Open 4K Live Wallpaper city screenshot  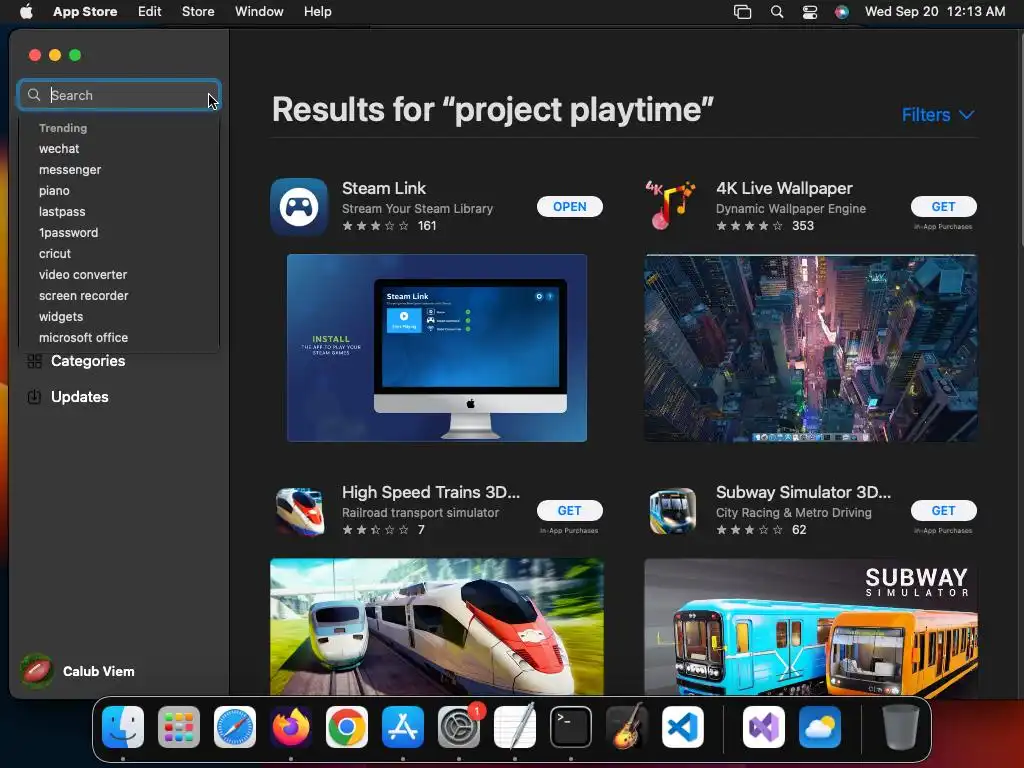[810, 348]
